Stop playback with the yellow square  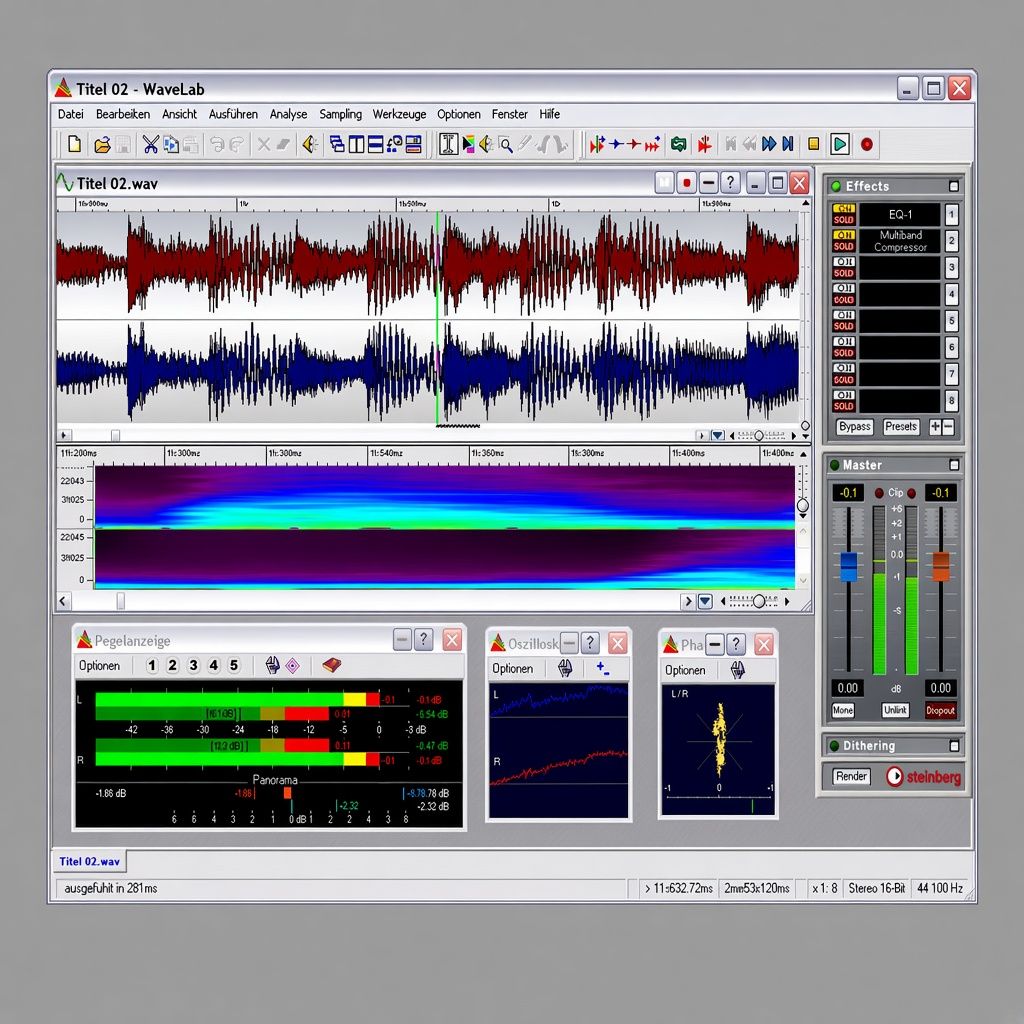coord(814,144)
